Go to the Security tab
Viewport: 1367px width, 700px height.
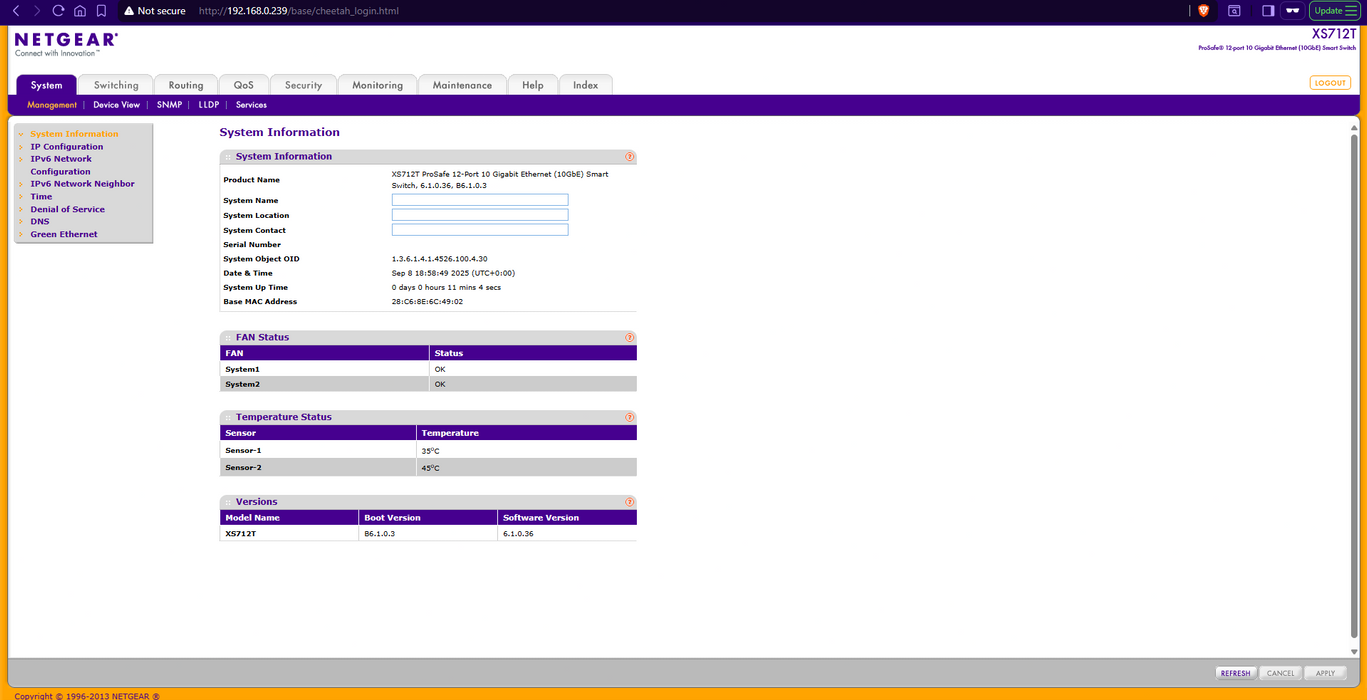(303, 85)
